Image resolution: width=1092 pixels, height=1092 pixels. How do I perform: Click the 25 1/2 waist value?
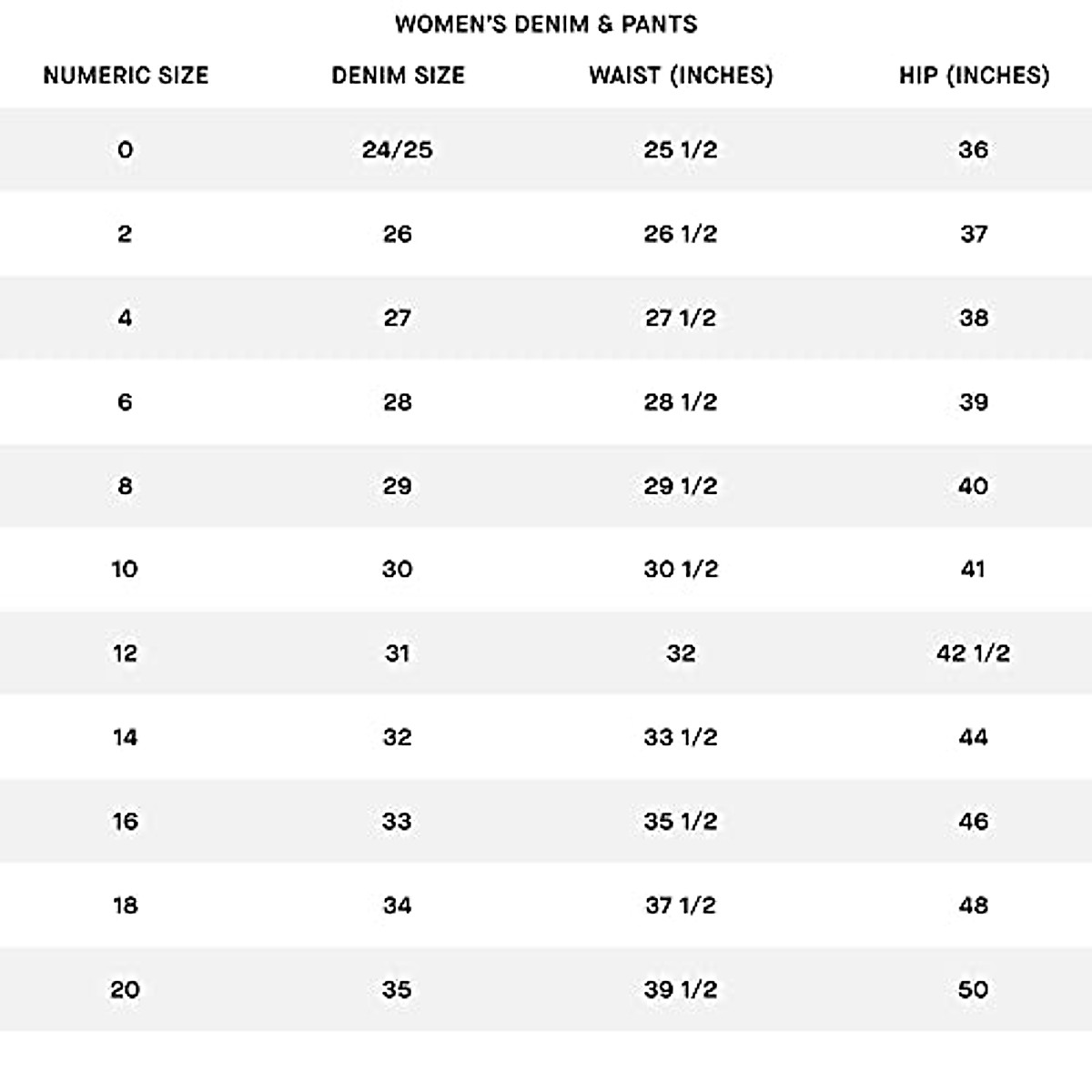tap(681, 150)
